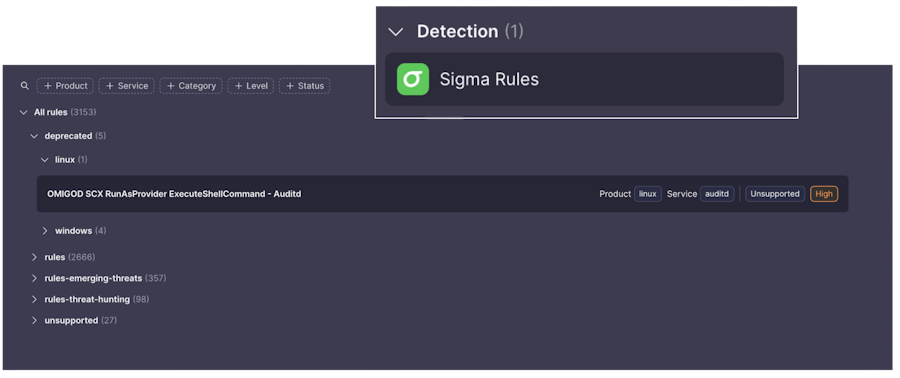900x378 pixels.
Task: Expand the unsupported folder
Action: point(34,320)
